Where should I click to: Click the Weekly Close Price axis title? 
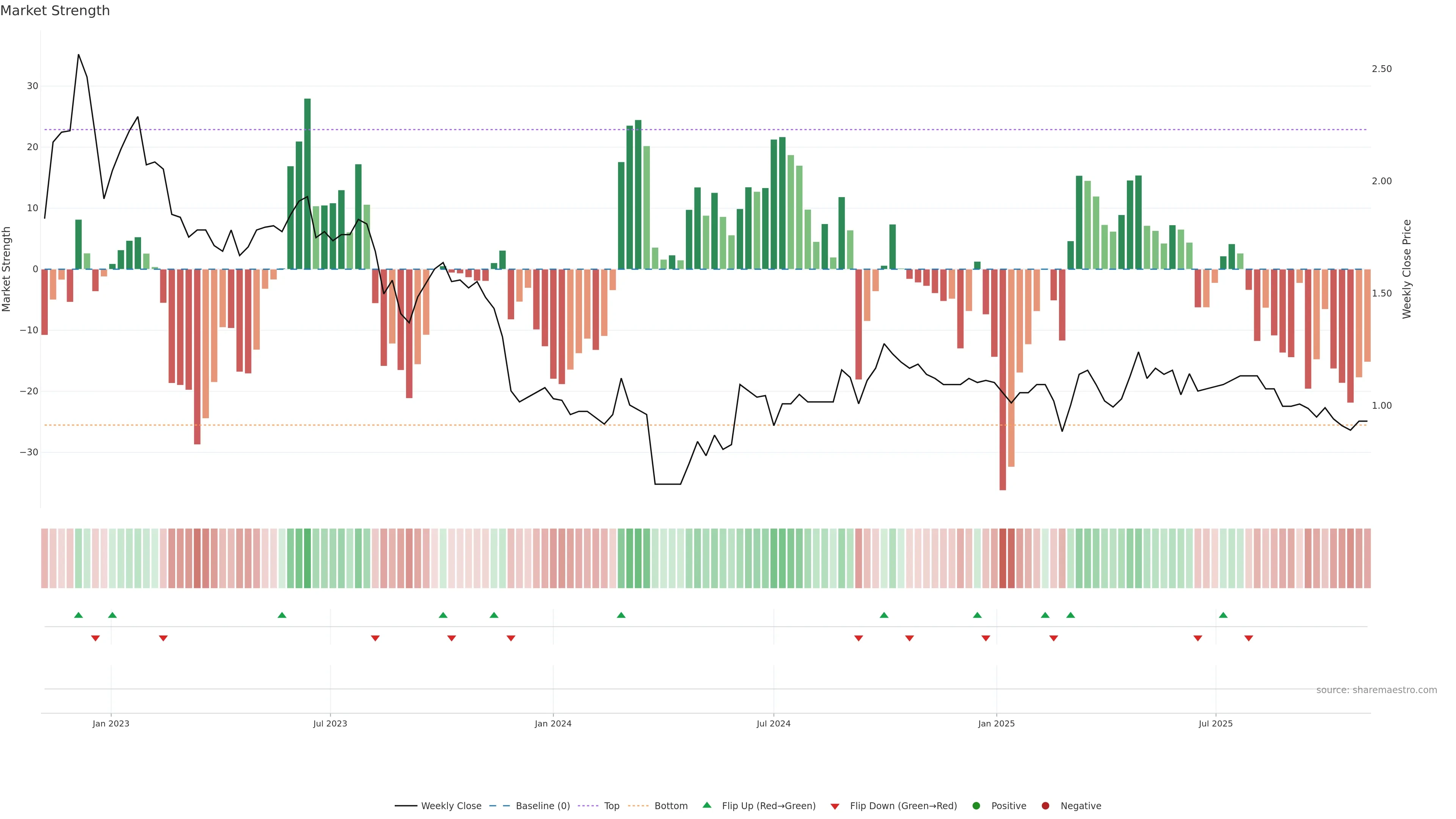(1407, 269)
